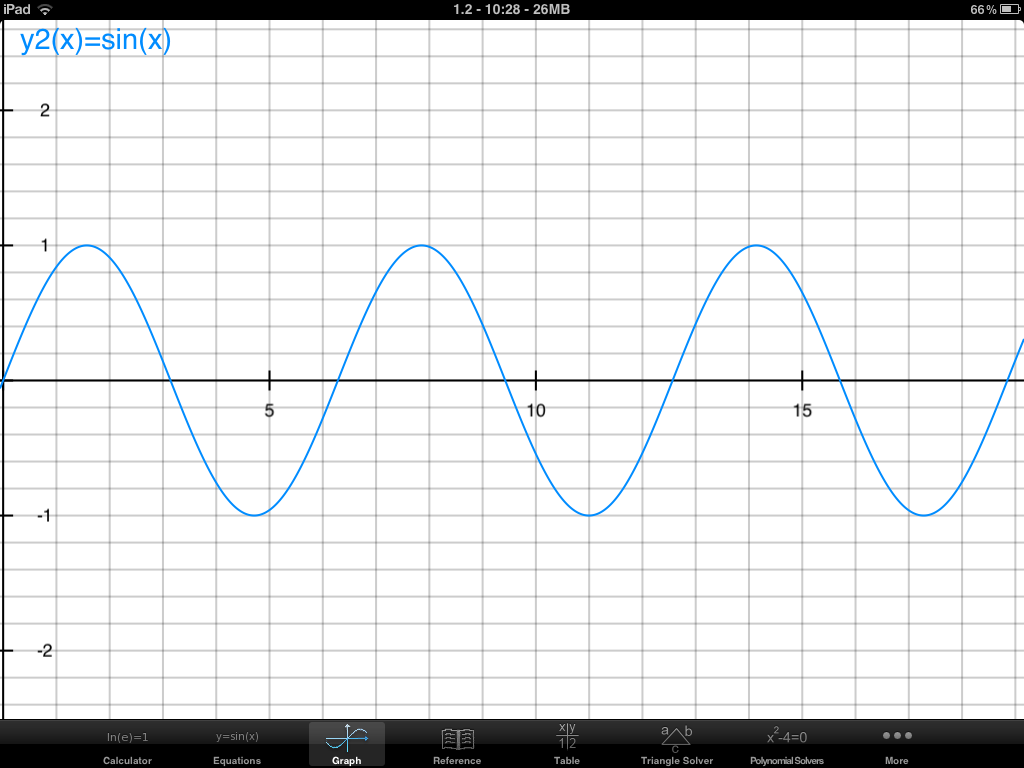Tap the iPad label in status bar
The width and height of the screenshot is (1024, 768).
[17, 9]
